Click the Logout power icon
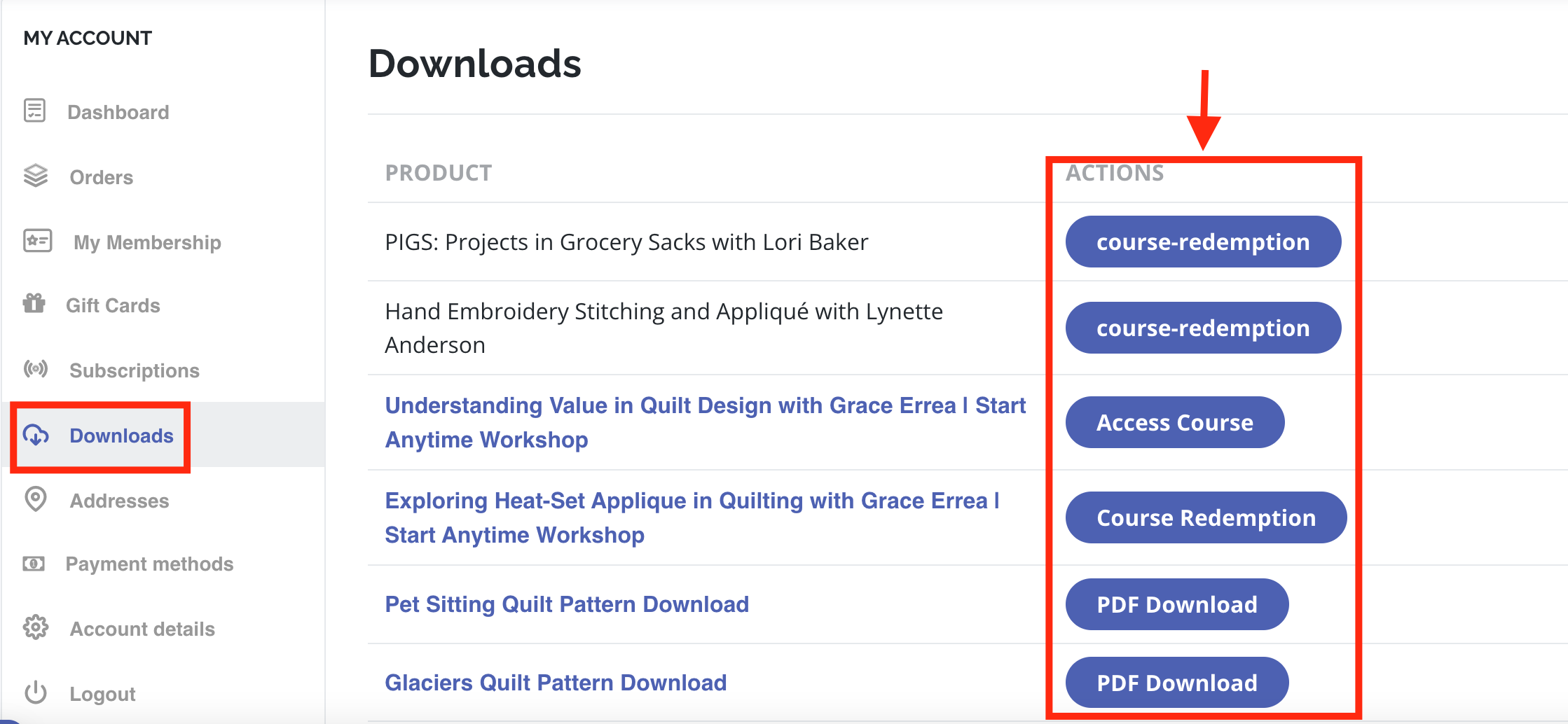This screenshot has height=724, width=1568. (x=36, y=692)
